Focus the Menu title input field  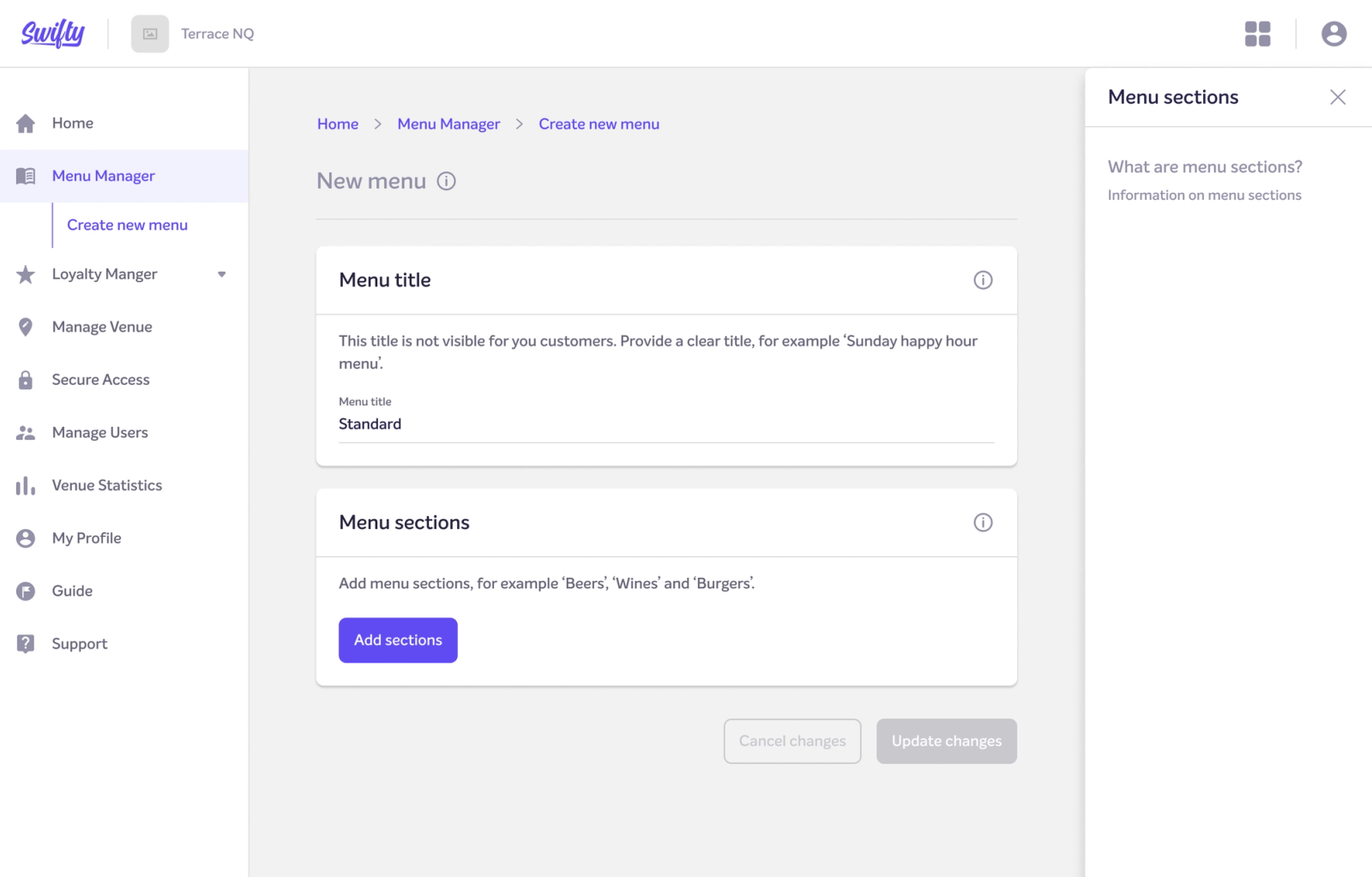pos(666,424)
